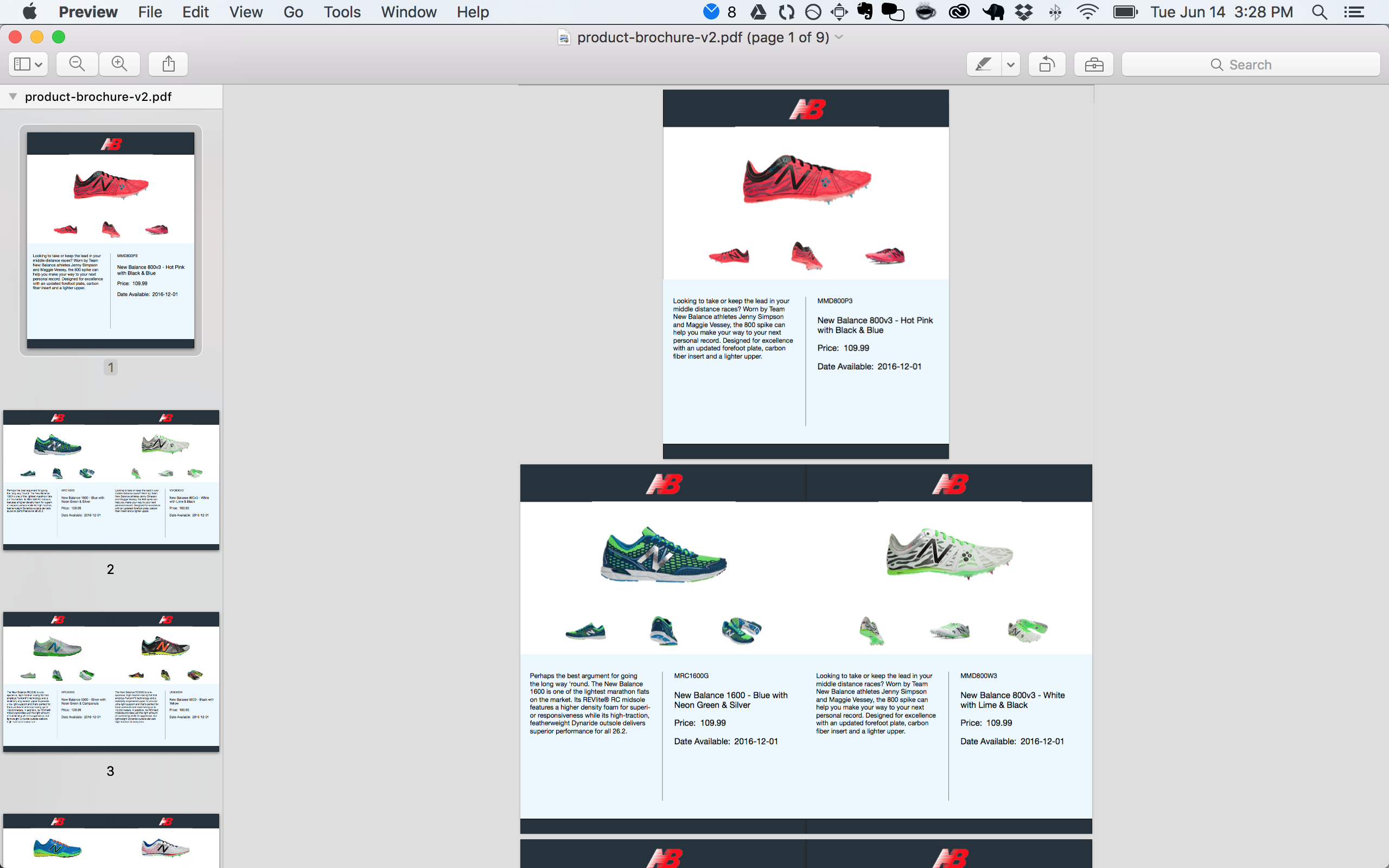Click the MRC1600G product code text
This screenshot has height=868, width=1389.
[x=691, y=676]
